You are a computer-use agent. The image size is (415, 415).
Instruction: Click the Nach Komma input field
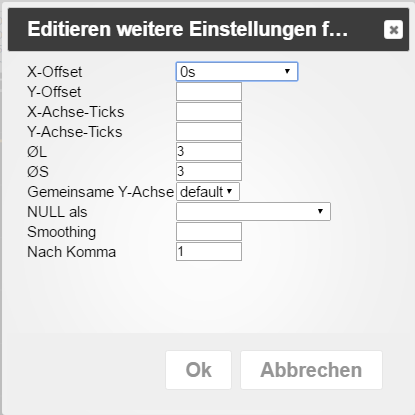[x=209, y=251]
